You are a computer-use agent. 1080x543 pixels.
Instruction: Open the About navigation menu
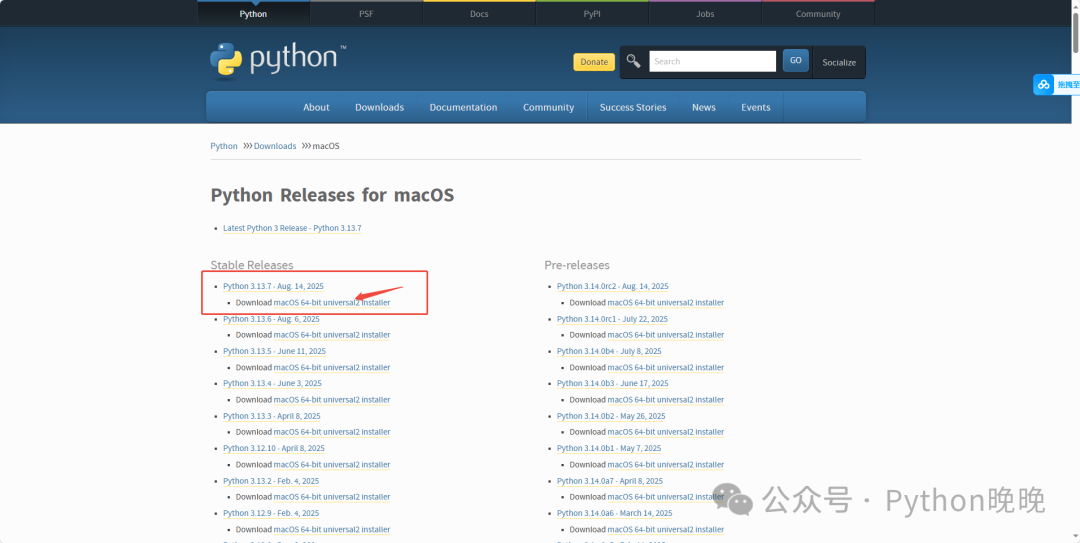(x=316, y=107)
